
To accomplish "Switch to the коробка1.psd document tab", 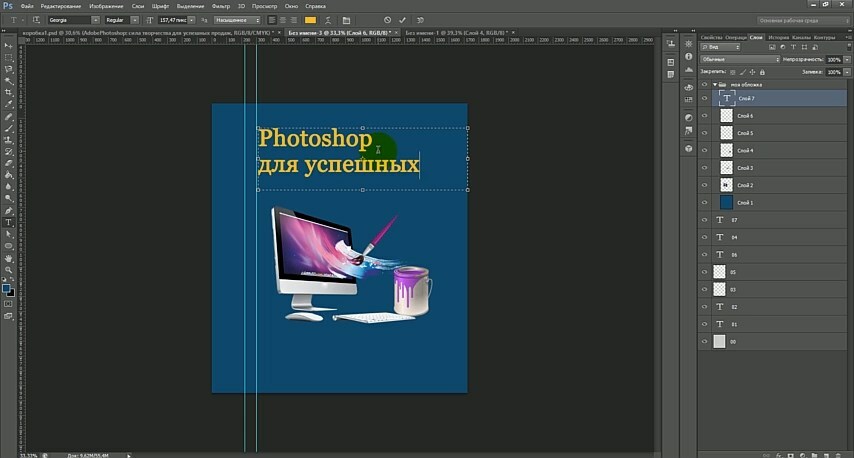I will point(147,33).
